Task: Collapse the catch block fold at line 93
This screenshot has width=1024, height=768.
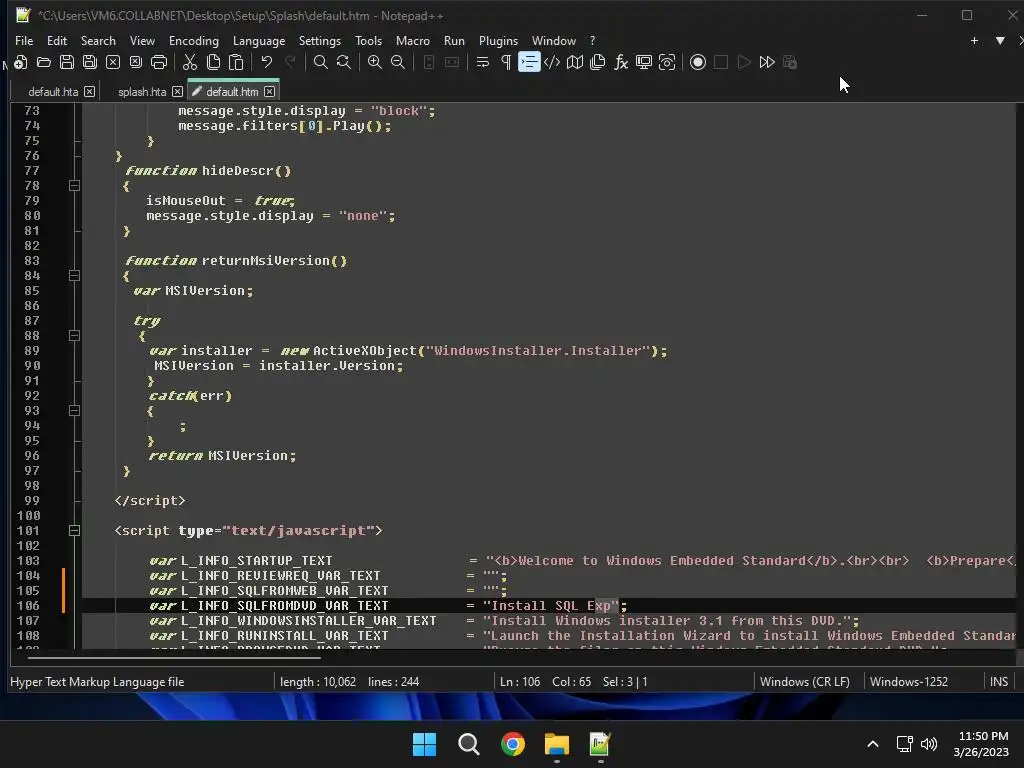Action: click(x=74, y=411)
